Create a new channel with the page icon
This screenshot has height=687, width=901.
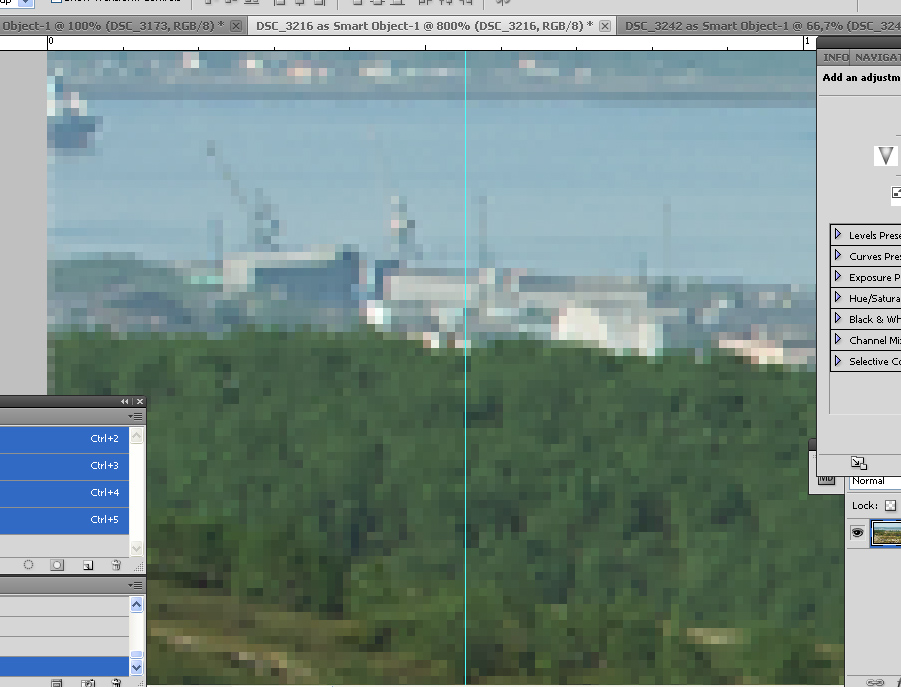[88, 565]
